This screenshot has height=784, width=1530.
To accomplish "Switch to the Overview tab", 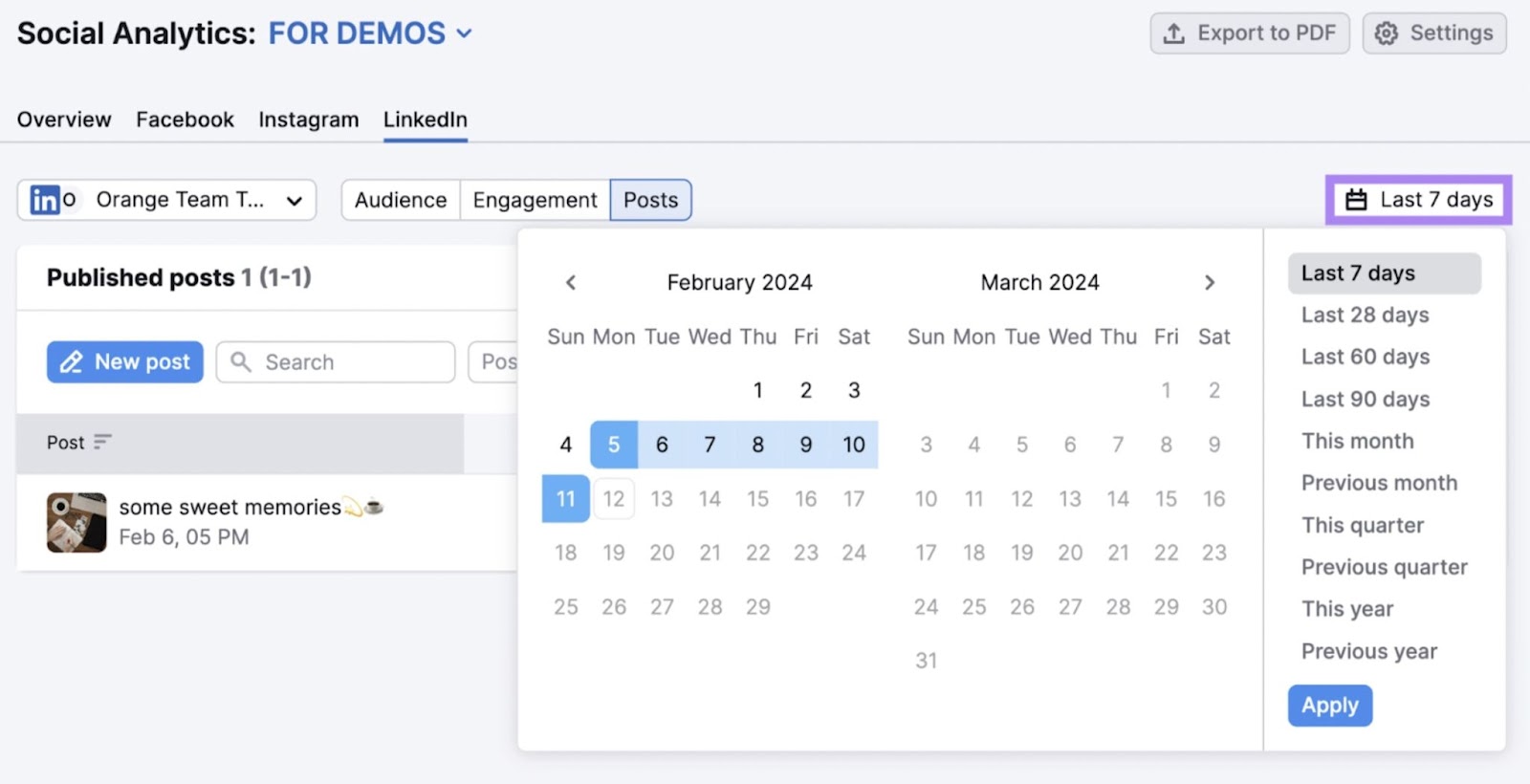I will point(64,120).
